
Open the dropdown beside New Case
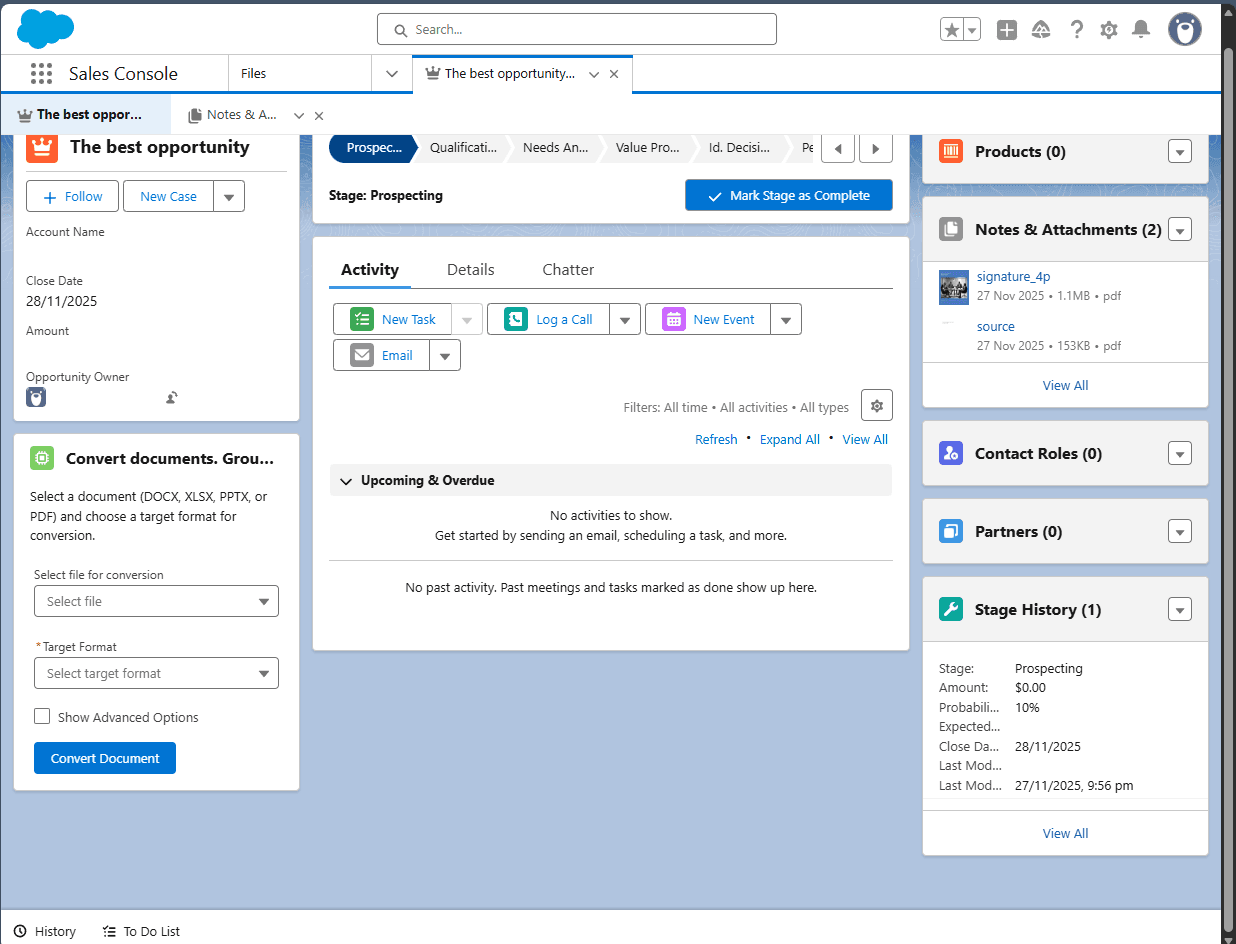[229, 197]
